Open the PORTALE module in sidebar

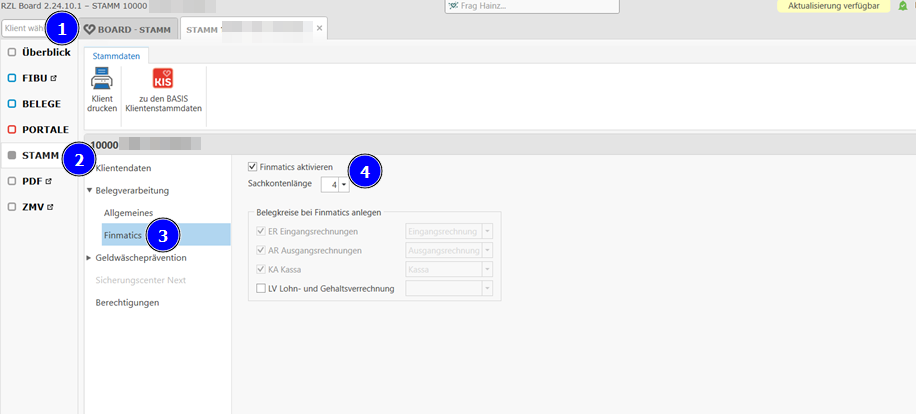click(x=44, y=129)
